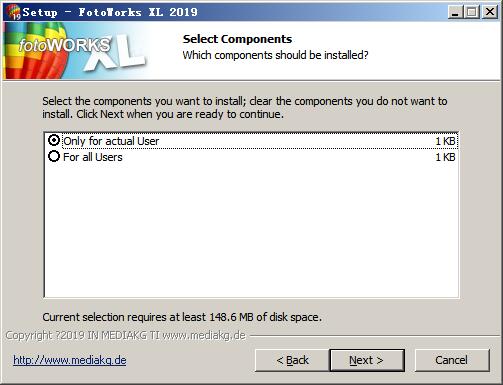This screenshot has width=503, height=385.
Task: Close the FotoWorks XL 2019 setup window
Action: point(490,12)
